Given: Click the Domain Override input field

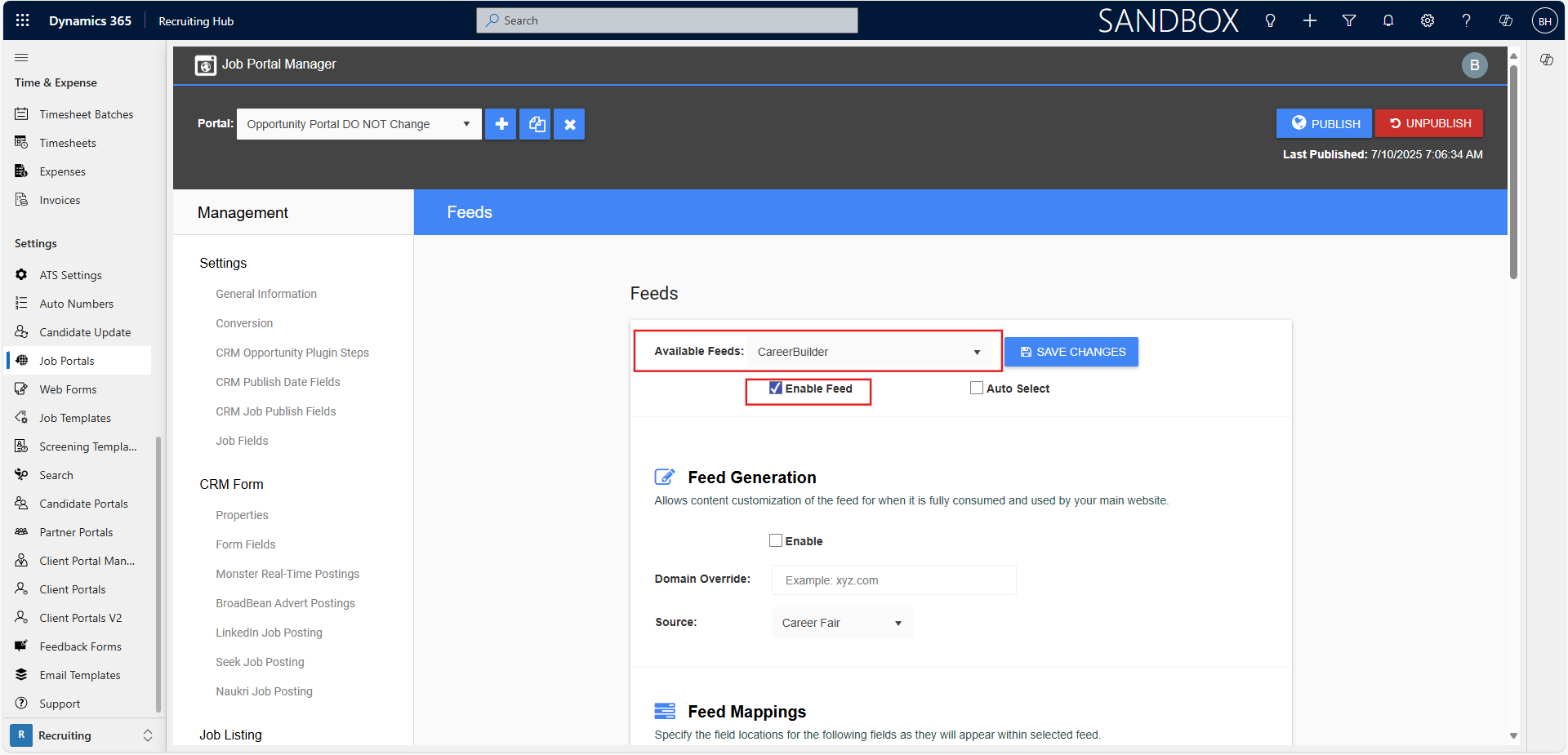Looking at the screenshot, I should [x=893, y=580].
